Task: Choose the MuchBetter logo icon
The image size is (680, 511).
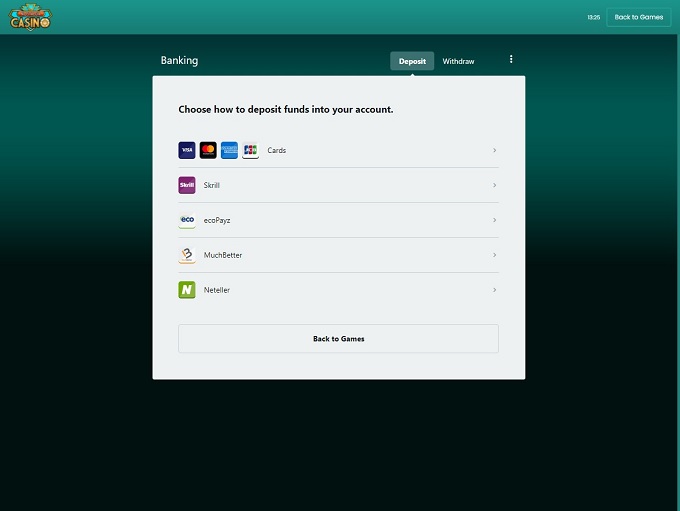Action: 187,255
